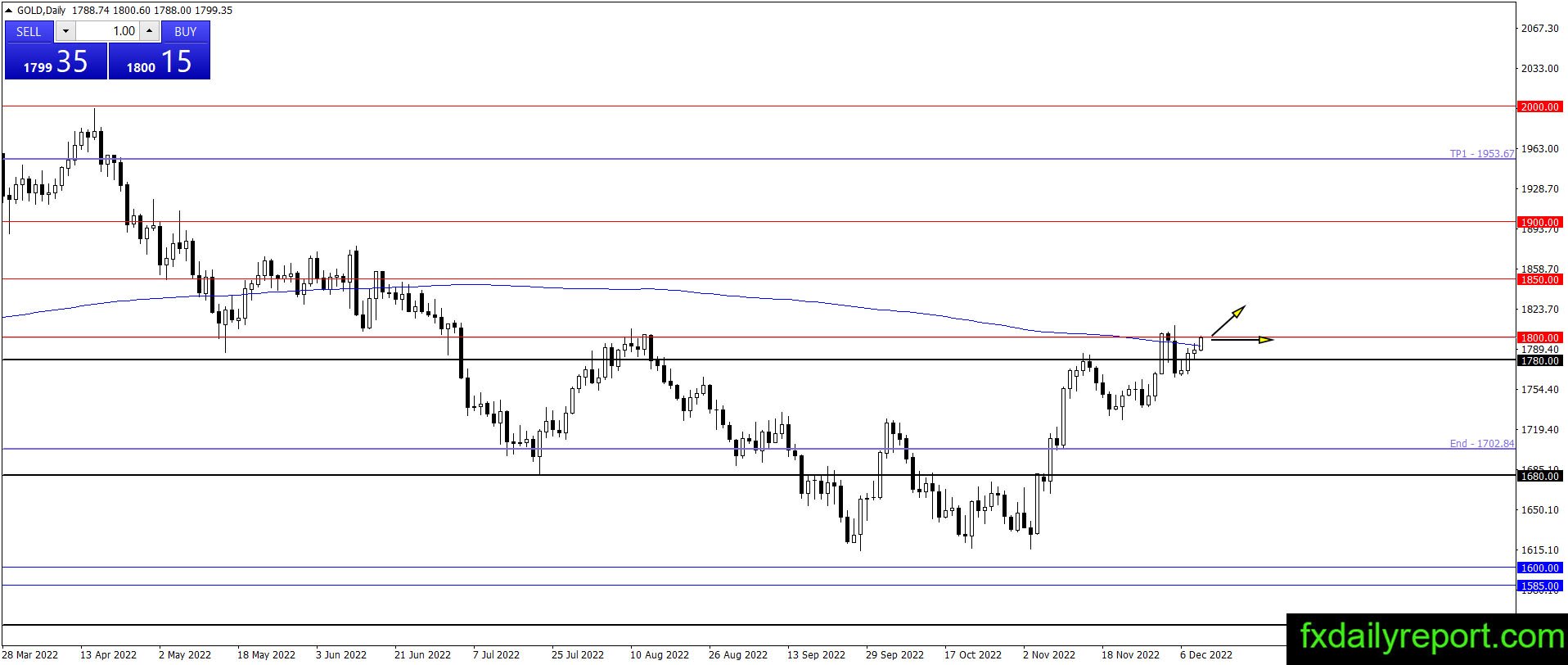Select the TP1 - 1953.67 line label
Screen dimensions: 1568x665
point(1481,153)
